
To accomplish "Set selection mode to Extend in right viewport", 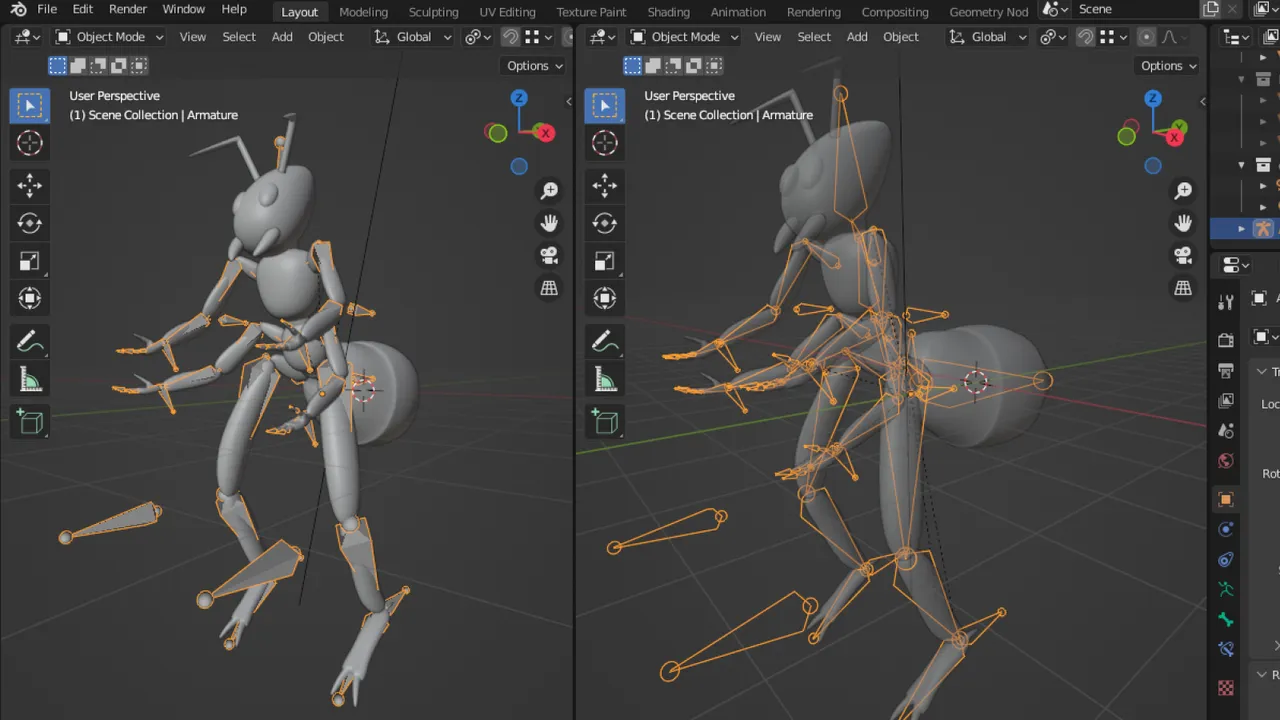I will [653, 66].
